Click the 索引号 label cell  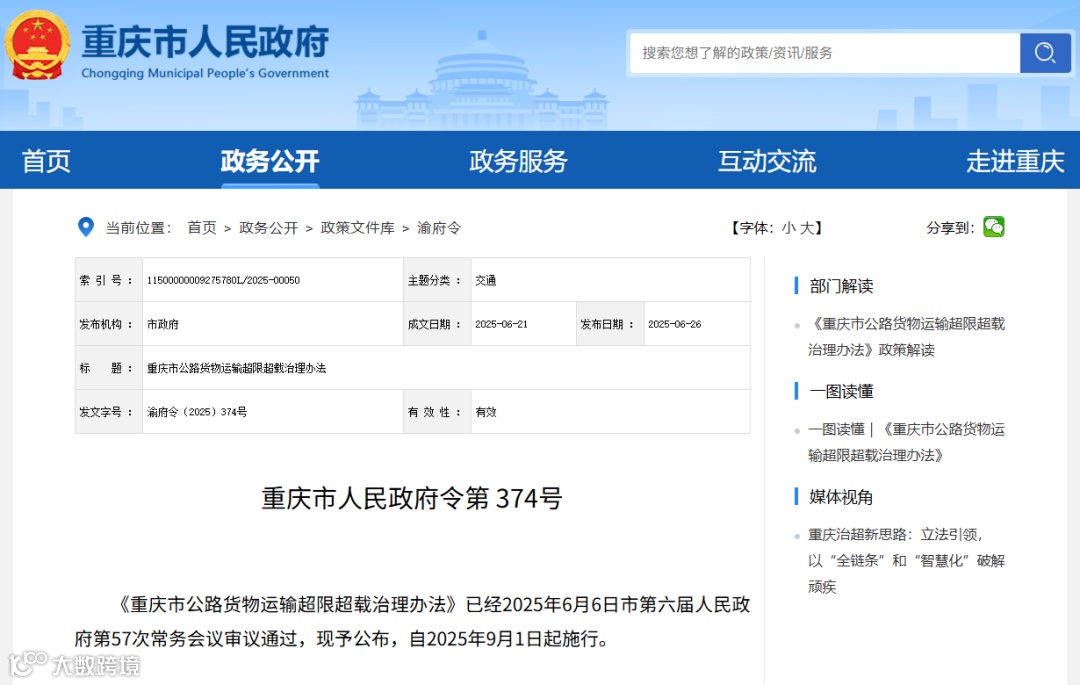point(108,280)
